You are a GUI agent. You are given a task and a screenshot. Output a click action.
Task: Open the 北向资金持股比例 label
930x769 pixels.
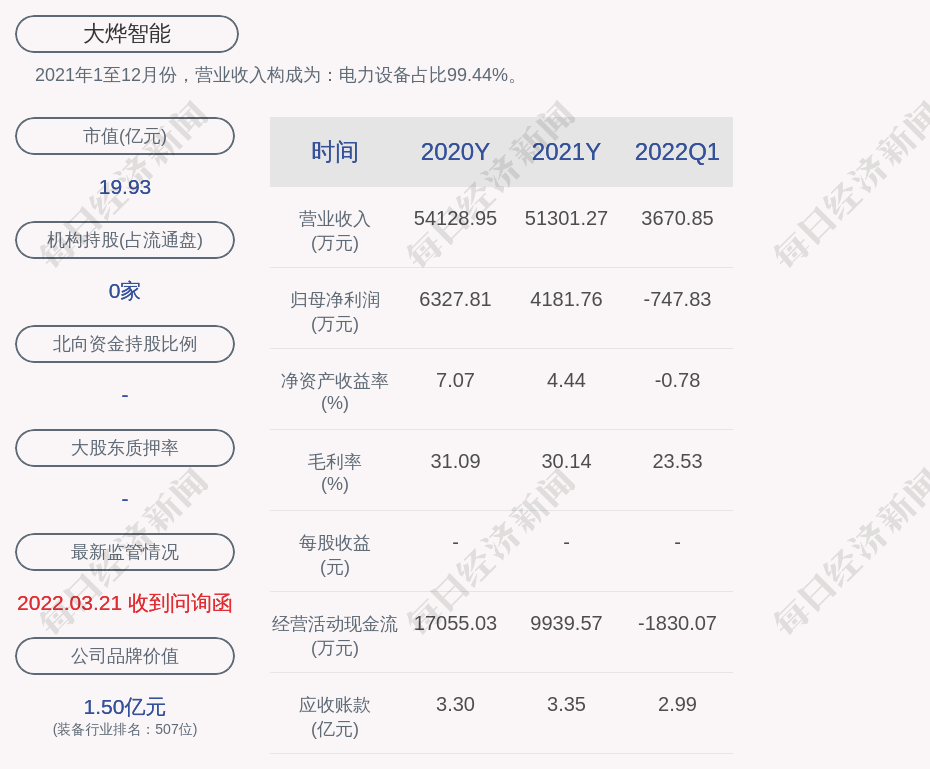(x=125, y=344)
